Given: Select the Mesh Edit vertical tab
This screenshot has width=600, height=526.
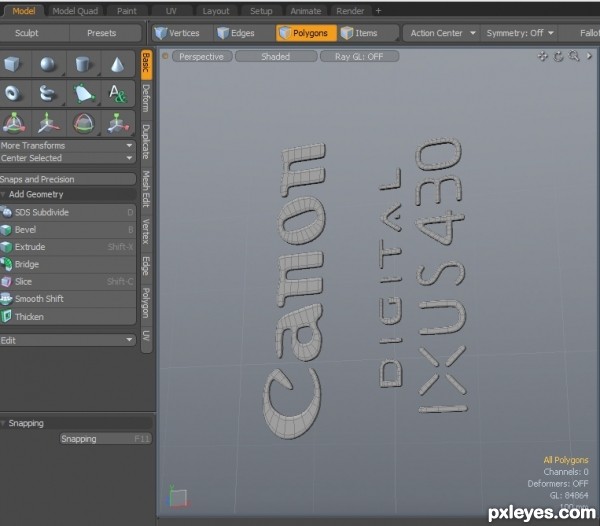Looking at the screenshot, I should tap(146, 189).
